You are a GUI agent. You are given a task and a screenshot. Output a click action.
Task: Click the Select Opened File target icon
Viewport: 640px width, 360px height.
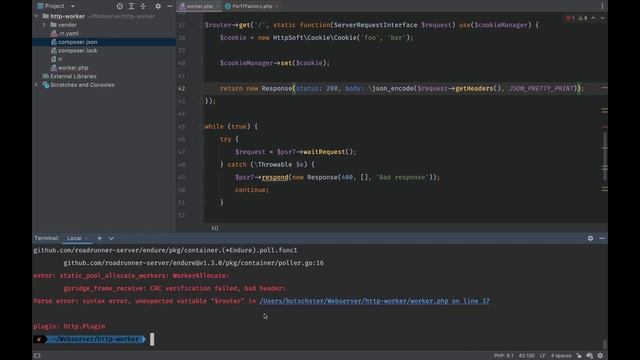click(x=120, y=6)
